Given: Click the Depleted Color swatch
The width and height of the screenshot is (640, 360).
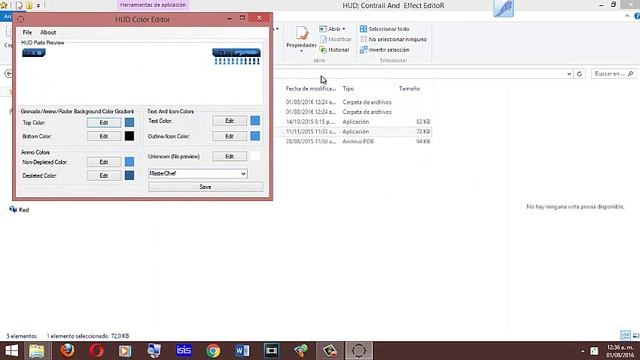Looking at the screenshot, I should click(129, 176).
